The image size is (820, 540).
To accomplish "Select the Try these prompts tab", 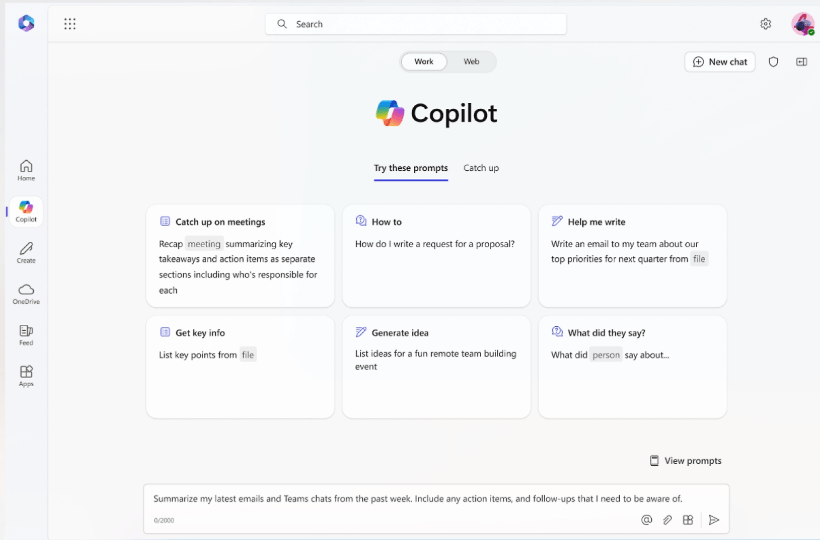I will [x=410, y=168].
